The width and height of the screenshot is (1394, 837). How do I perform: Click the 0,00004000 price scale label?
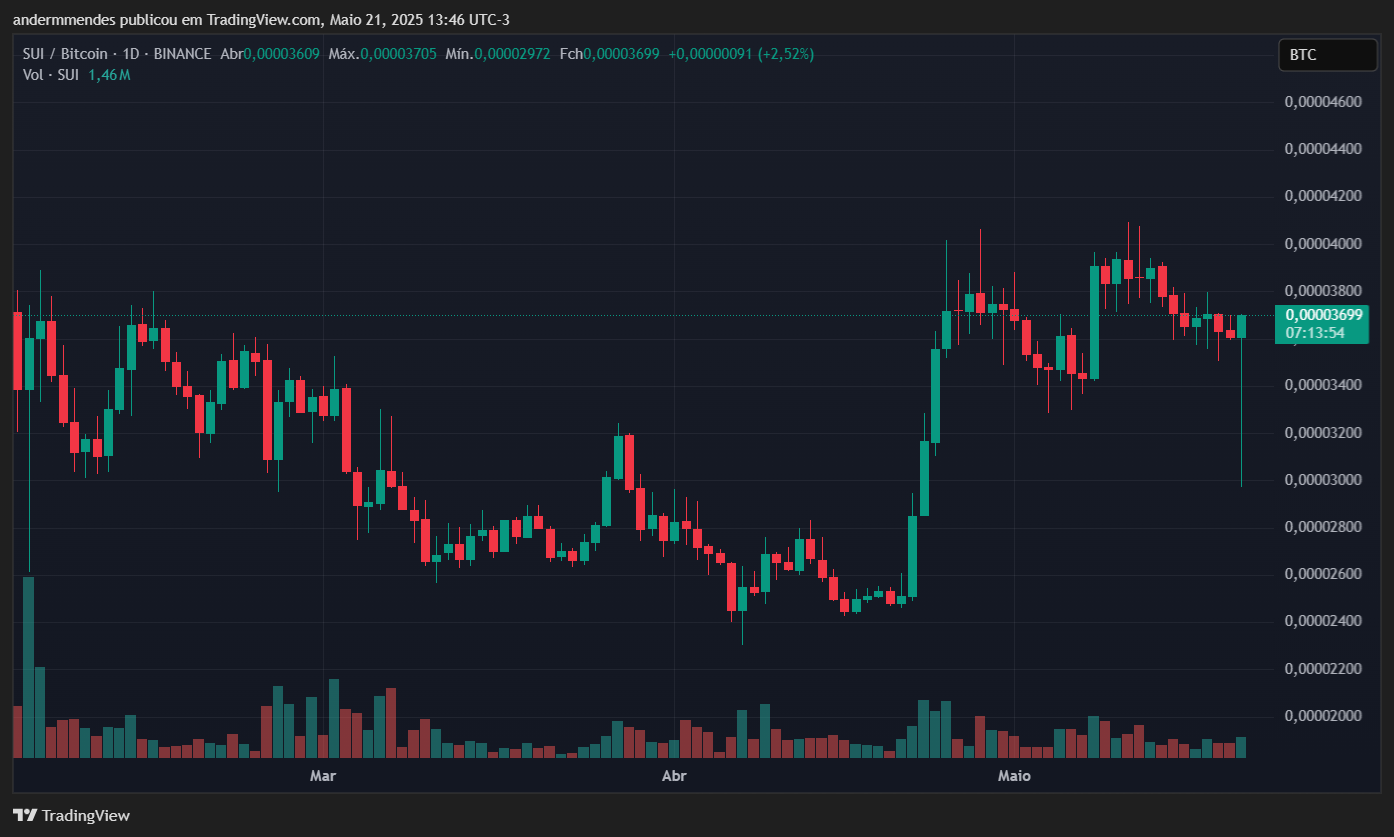tap(1324, 243)
